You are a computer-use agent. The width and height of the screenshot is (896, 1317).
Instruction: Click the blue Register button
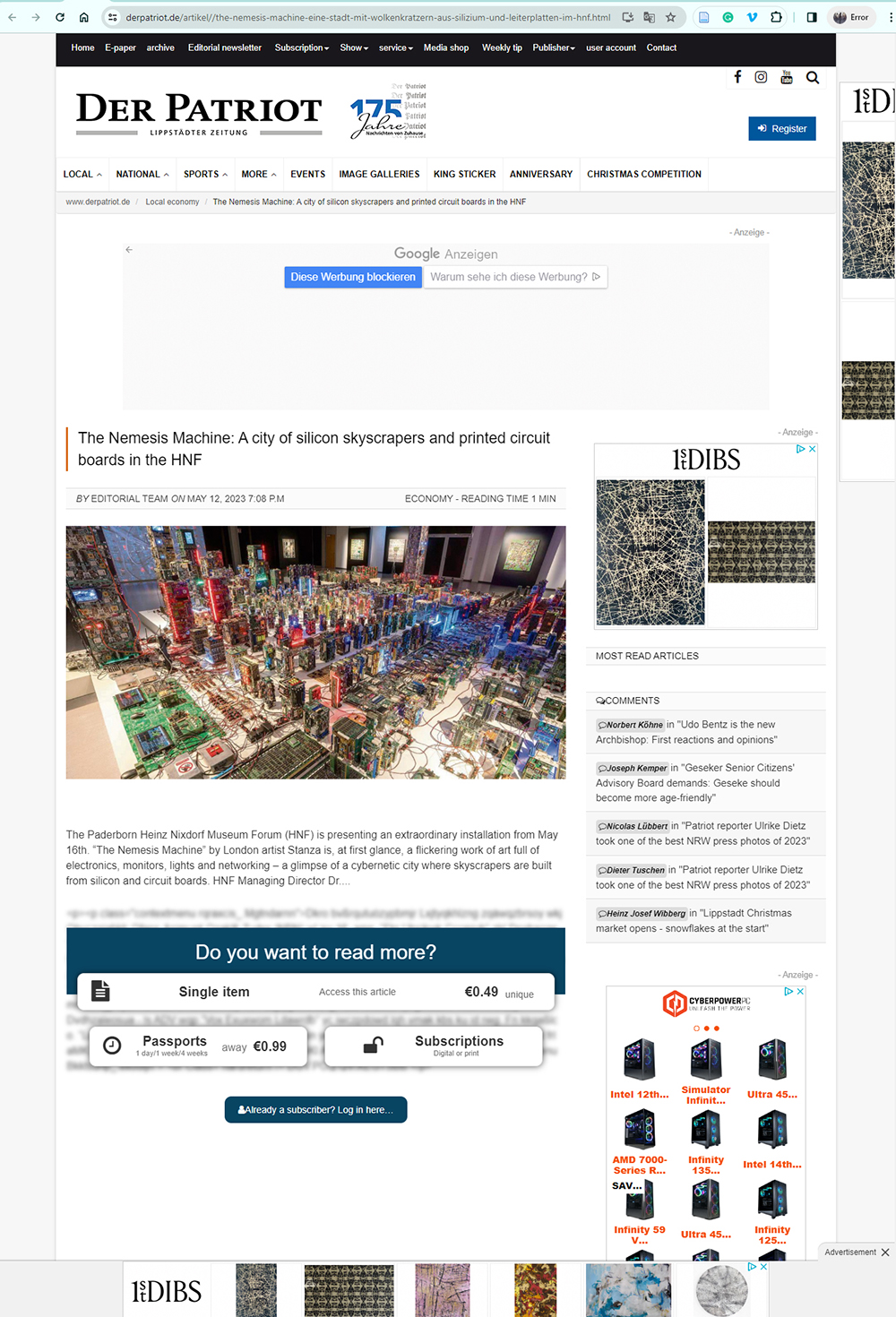pyautogui.click(x=781, y=128)
